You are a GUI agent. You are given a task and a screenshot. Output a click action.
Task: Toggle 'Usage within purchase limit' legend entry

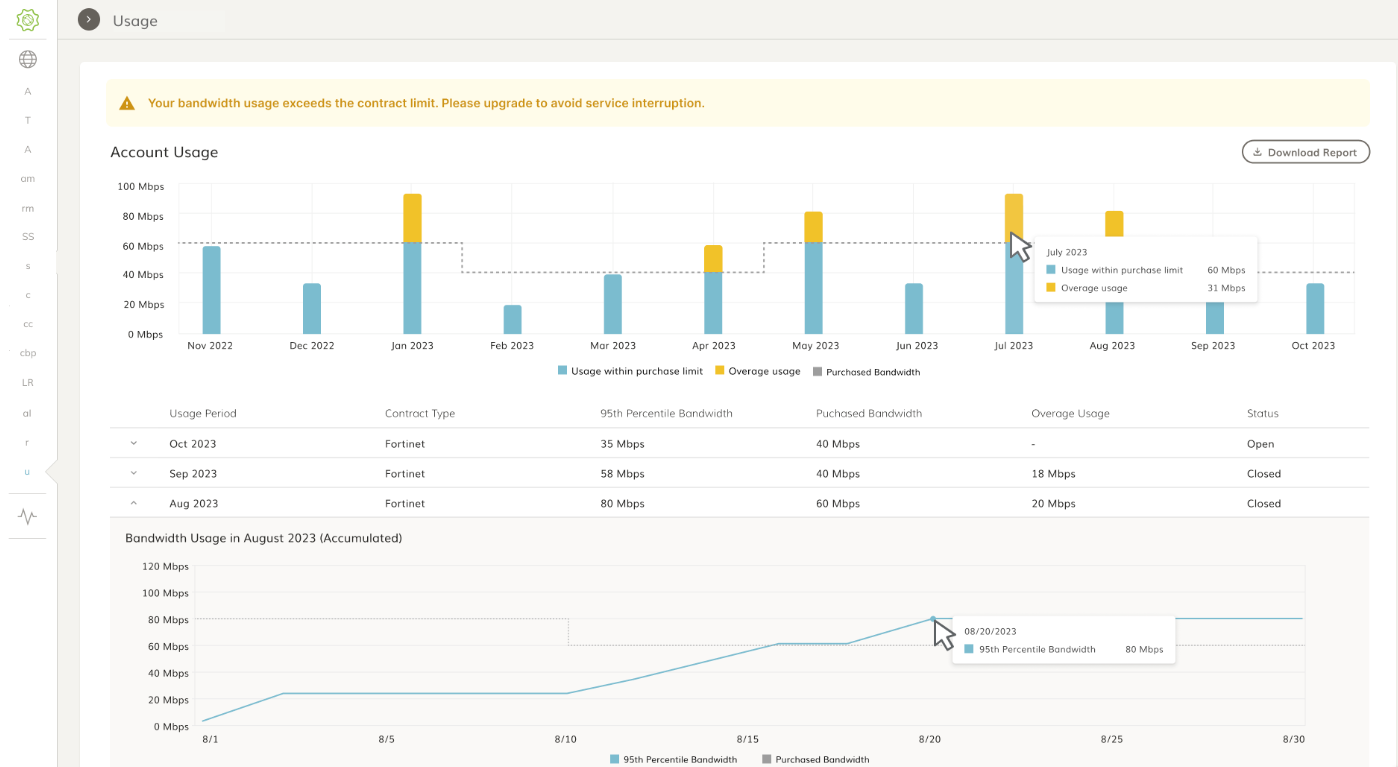(630, 371)
